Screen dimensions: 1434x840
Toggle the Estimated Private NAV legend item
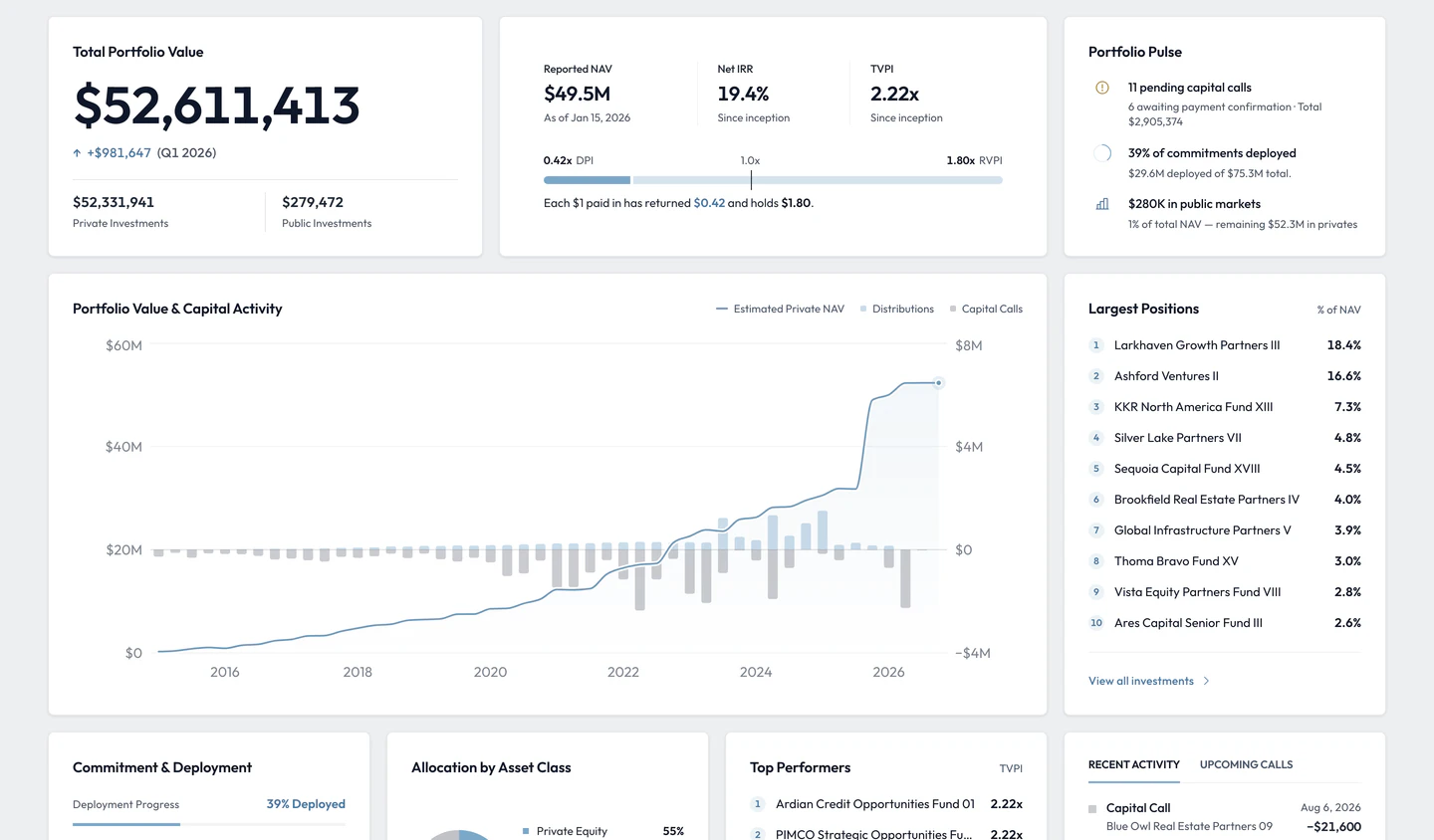point(780,309)
